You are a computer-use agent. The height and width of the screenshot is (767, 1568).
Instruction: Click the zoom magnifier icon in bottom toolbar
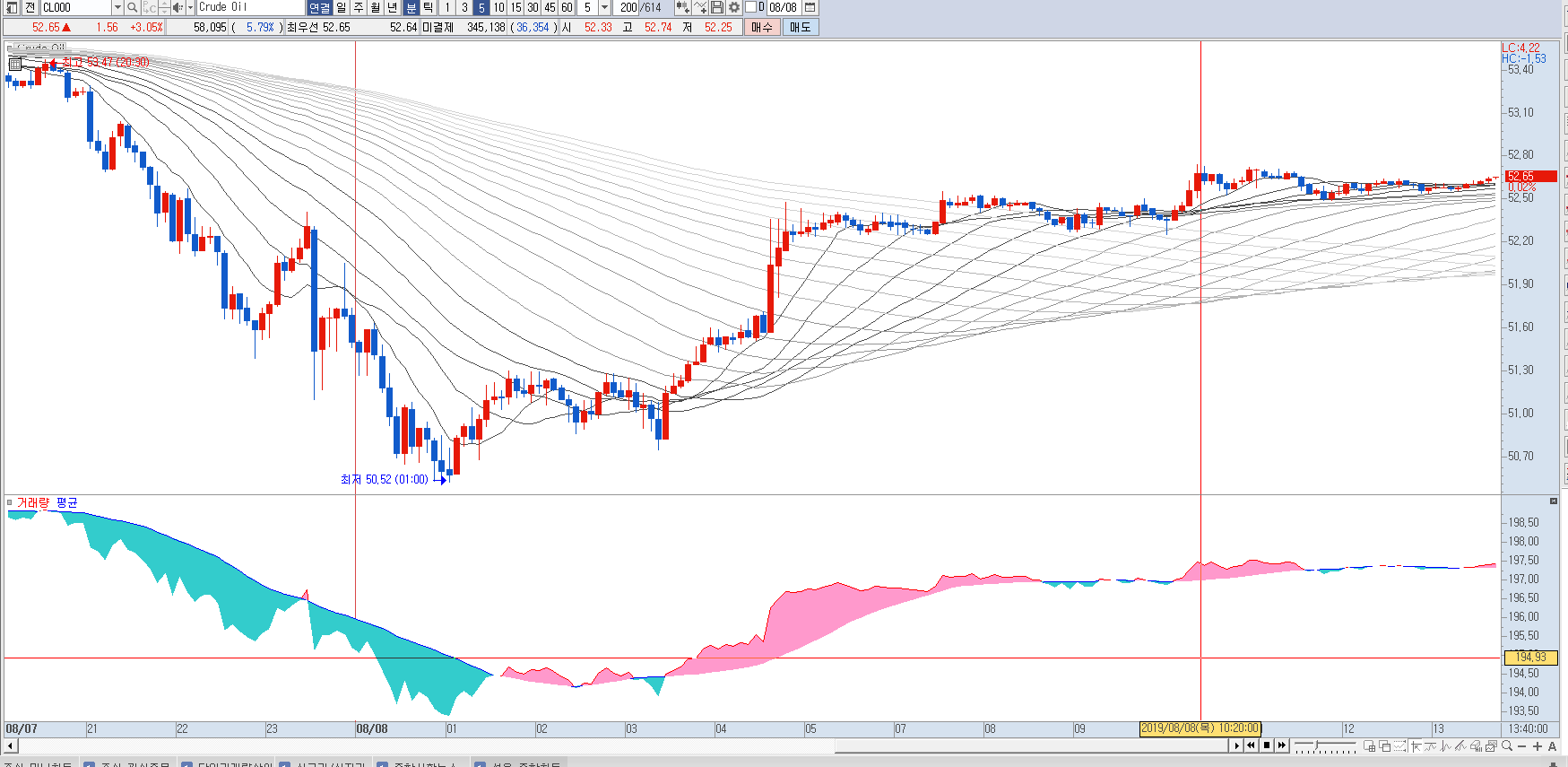click(1507, 746)
